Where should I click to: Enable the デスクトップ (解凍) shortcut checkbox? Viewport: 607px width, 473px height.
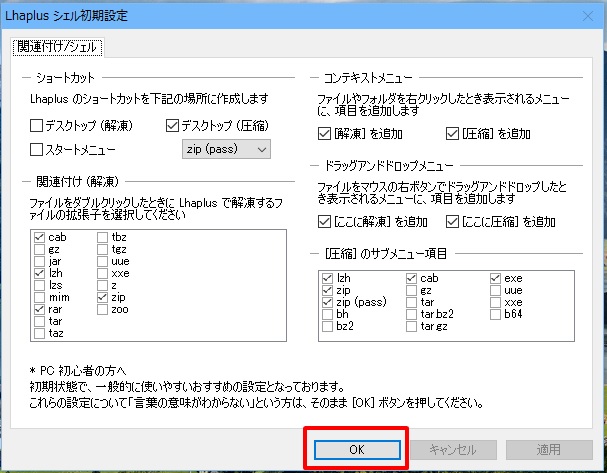point(36,125)
